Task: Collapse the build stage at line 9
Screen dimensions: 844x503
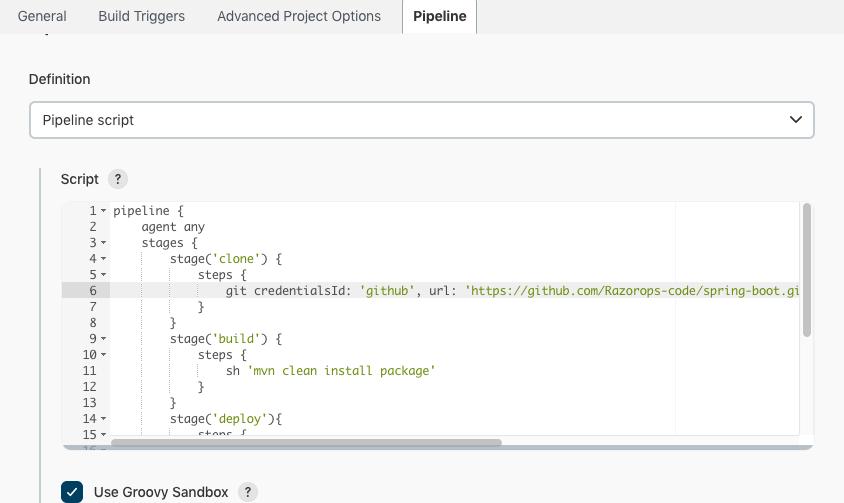Action: [x=104, y=339]
